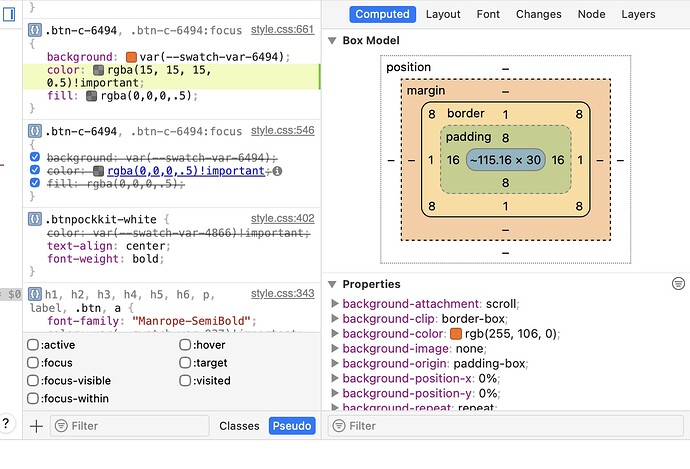690x469 pixels.
Task: Click filter icon in styles Filter field
Action: (61, 426)
